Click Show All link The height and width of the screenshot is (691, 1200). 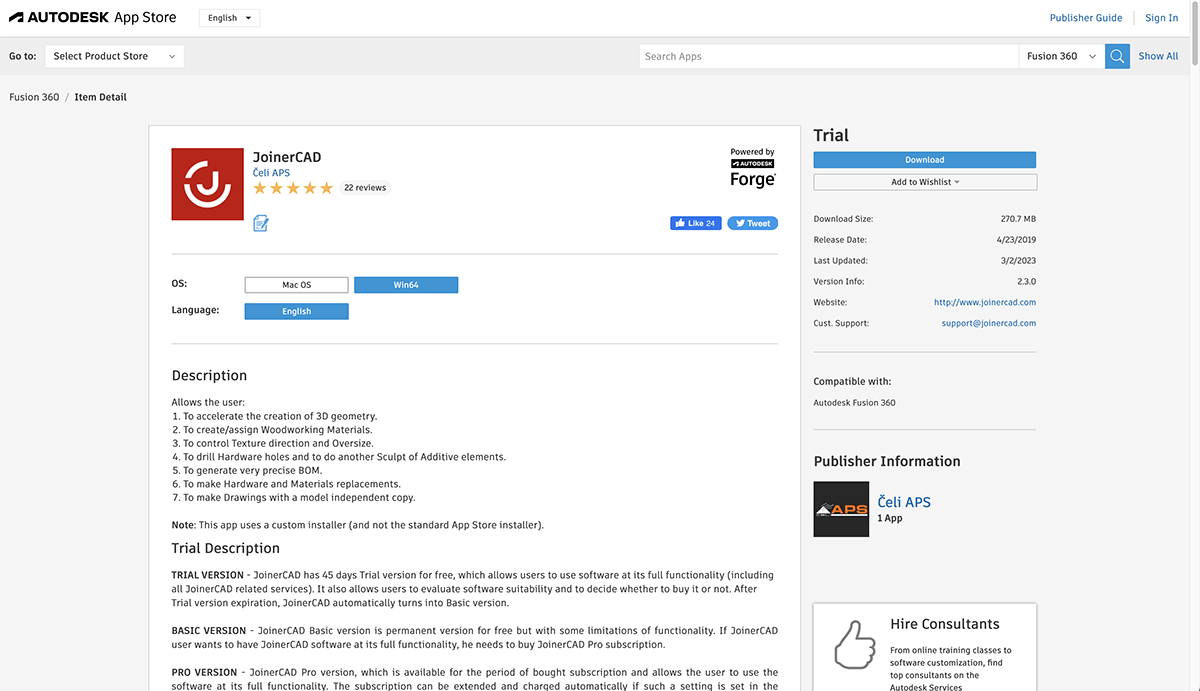coord(1158,56)
